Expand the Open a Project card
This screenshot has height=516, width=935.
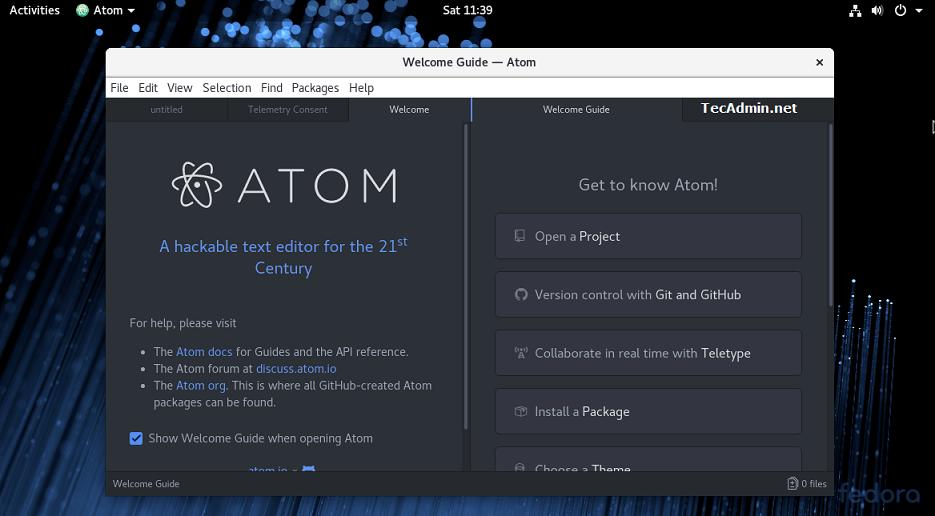648,236
